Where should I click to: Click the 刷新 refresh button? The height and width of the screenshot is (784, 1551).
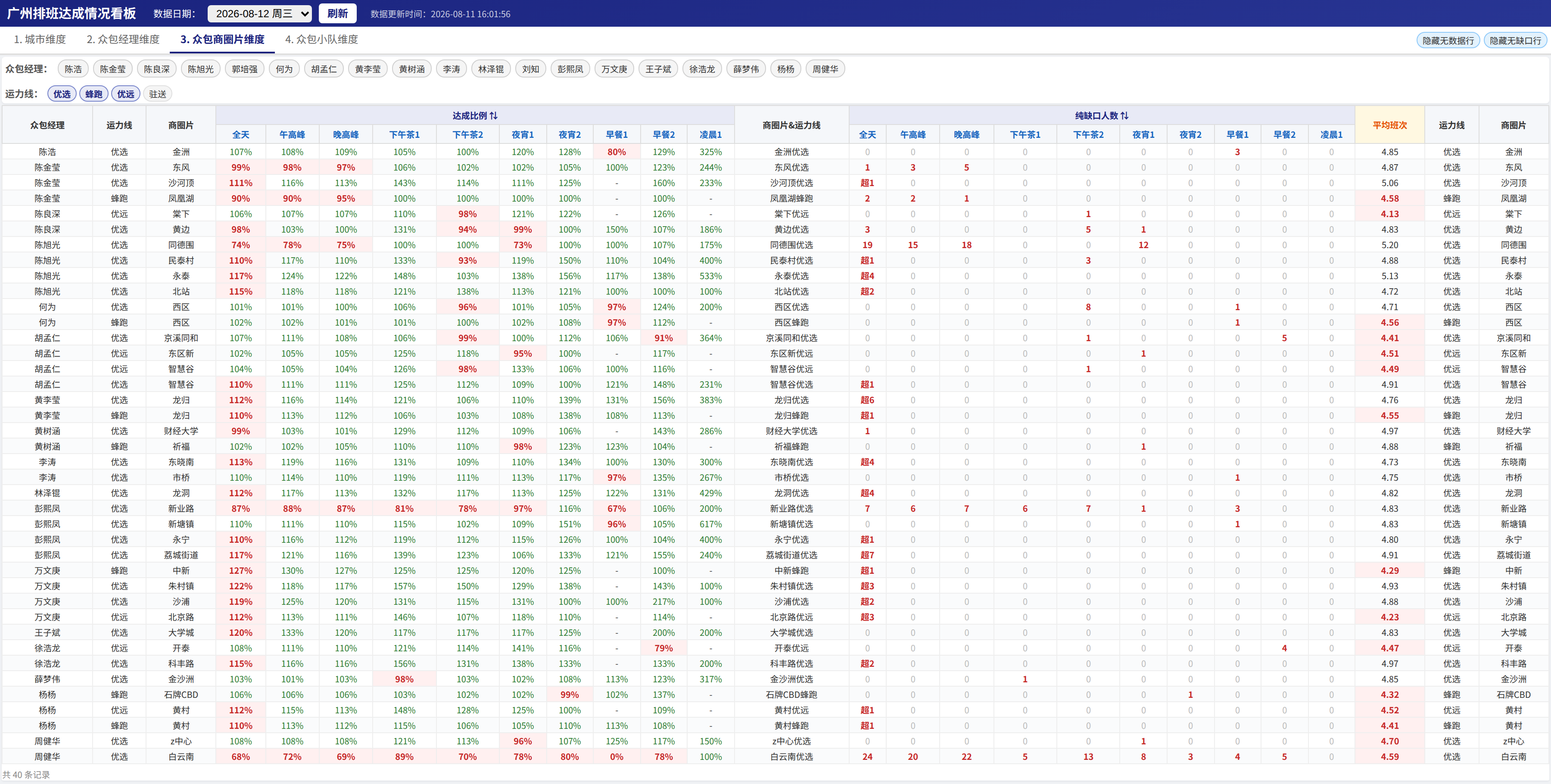[x=338, y=13]
